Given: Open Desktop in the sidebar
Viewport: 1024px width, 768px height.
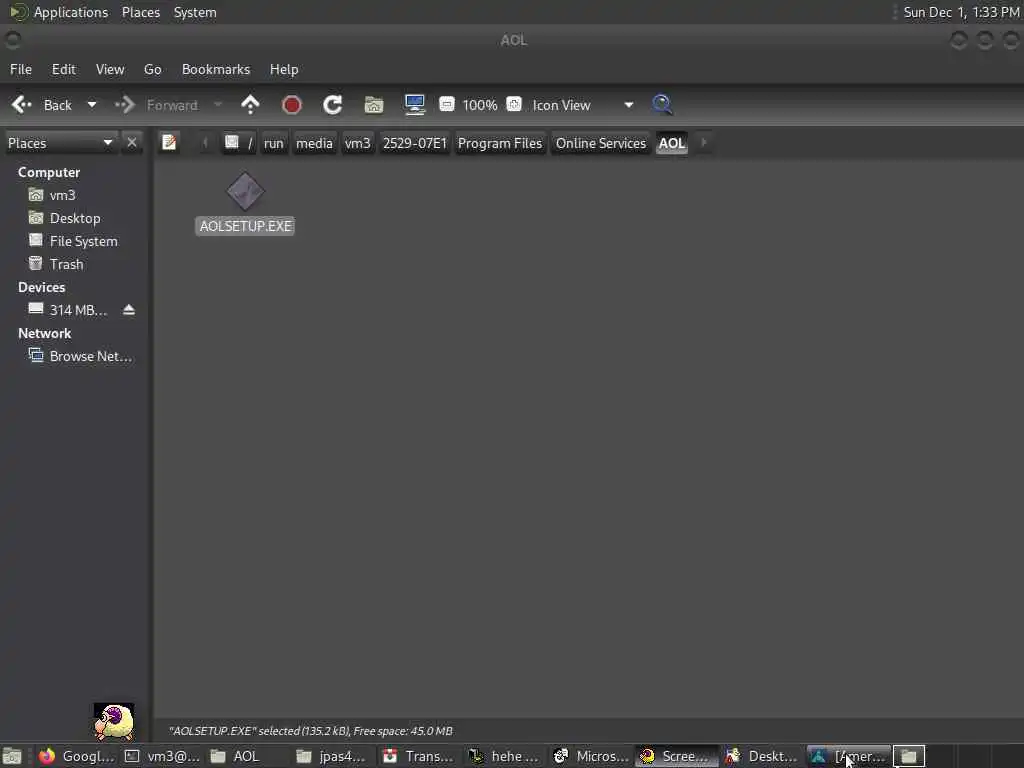Looking at the screenshot, I should [75, 218].
